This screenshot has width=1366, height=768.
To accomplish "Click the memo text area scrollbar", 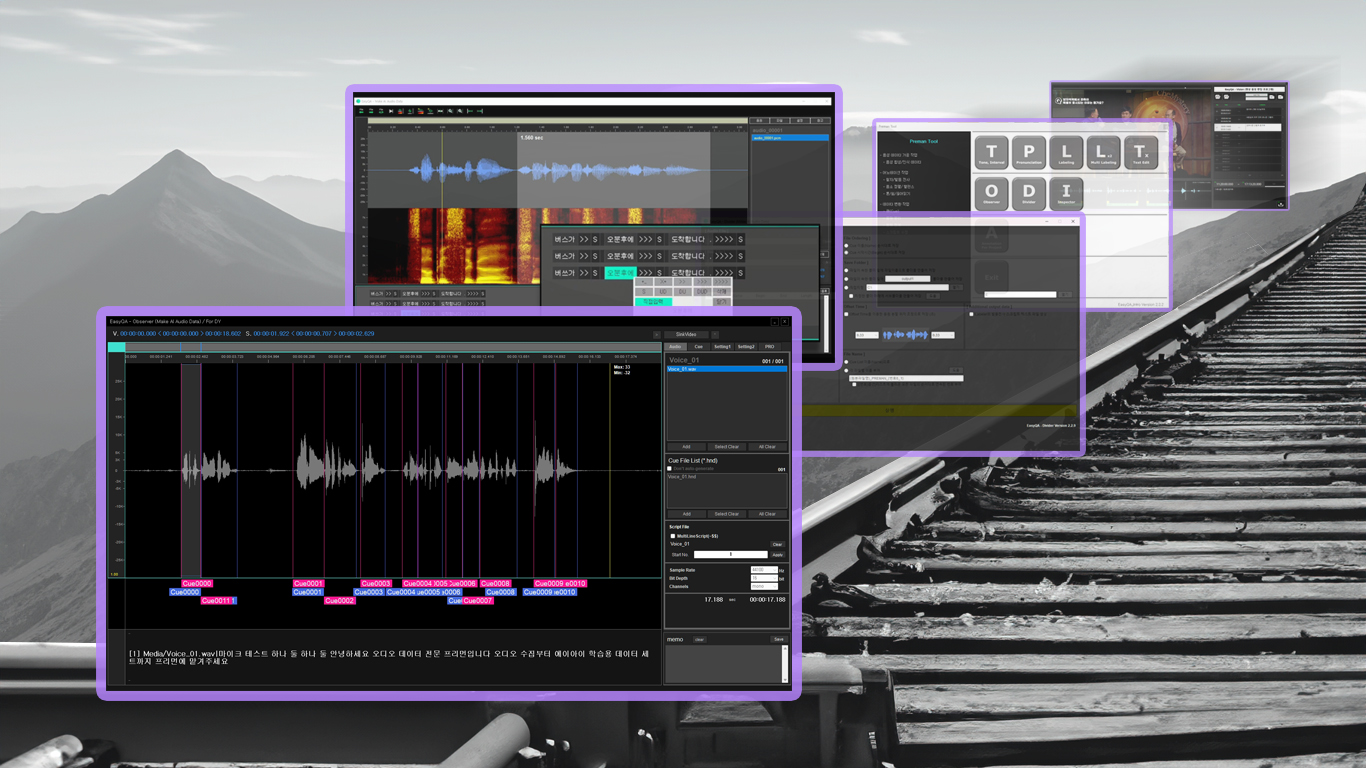I will pos(785,664).
